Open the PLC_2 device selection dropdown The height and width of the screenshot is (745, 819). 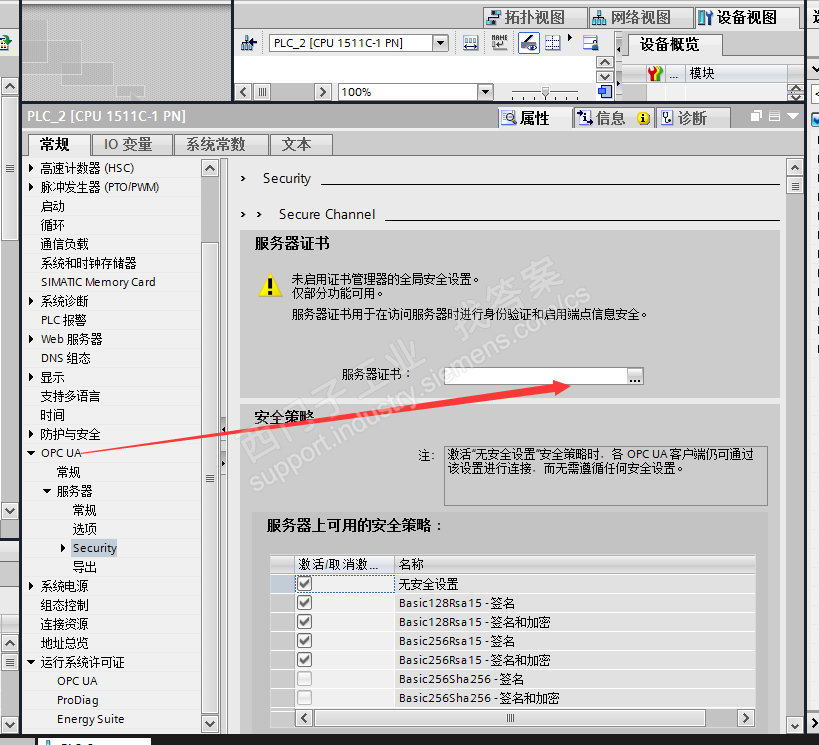click(x=440, y=43)
